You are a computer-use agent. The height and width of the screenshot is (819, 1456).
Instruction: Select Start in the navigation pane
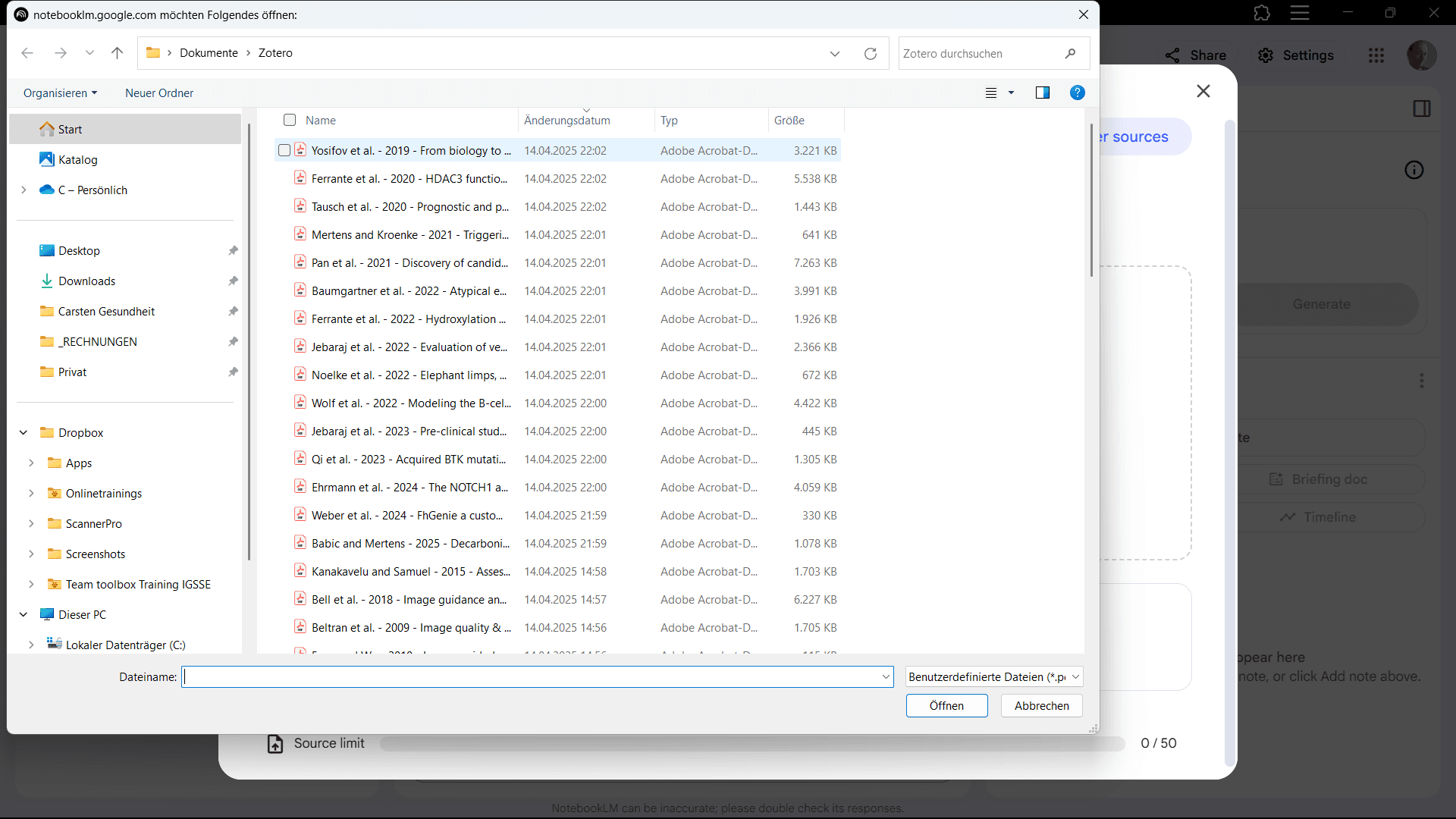pos(125,130)
